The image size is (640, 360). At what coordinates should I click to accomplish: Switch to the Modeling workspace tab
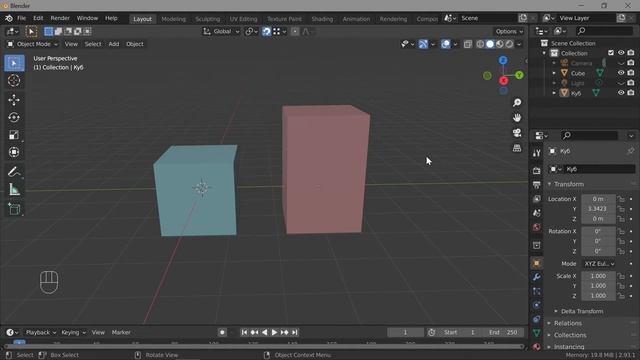pyautogui.click(x=173, y=19)
